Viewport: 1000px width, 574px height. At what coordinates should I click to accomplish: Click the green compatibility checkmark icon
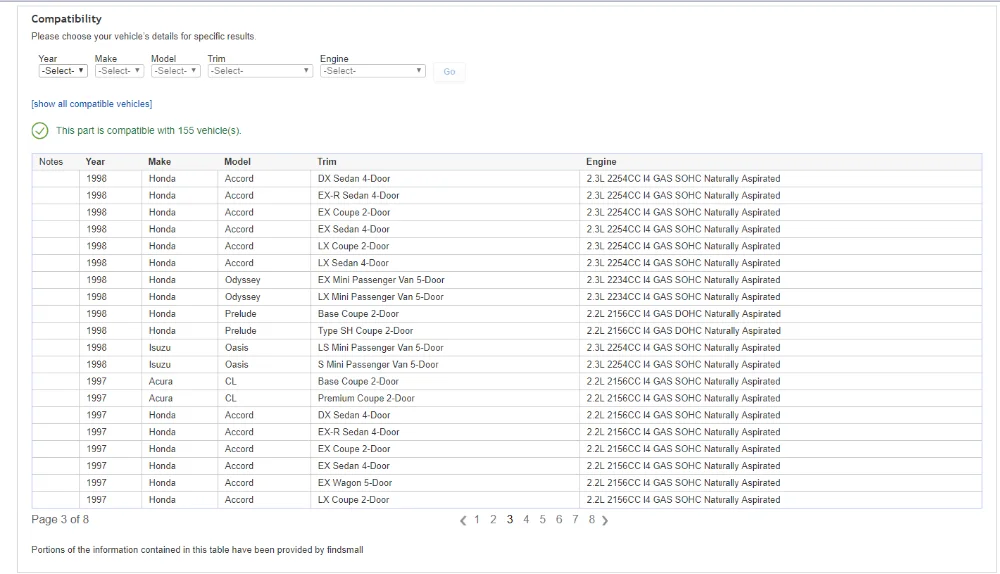tap(40, 131)
